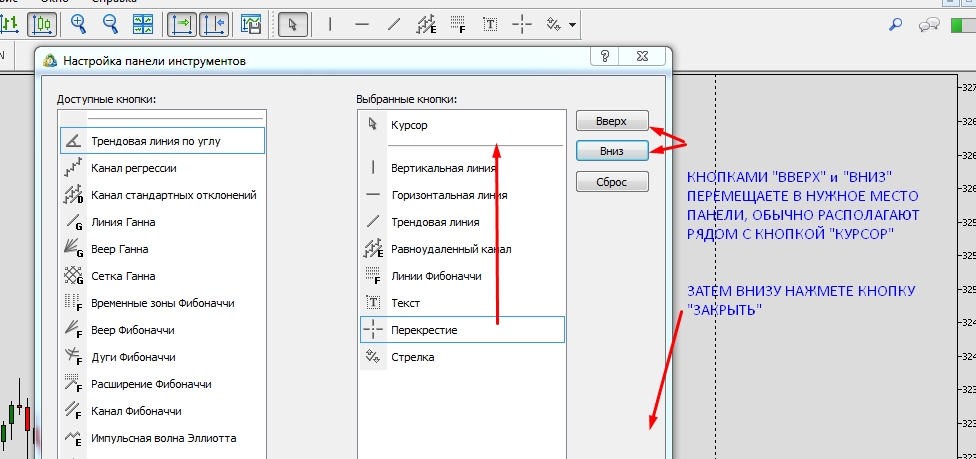976x459 pixels.
Task: Select 'Горизонтальная линия' in selected buttons list
Action: 462,195
